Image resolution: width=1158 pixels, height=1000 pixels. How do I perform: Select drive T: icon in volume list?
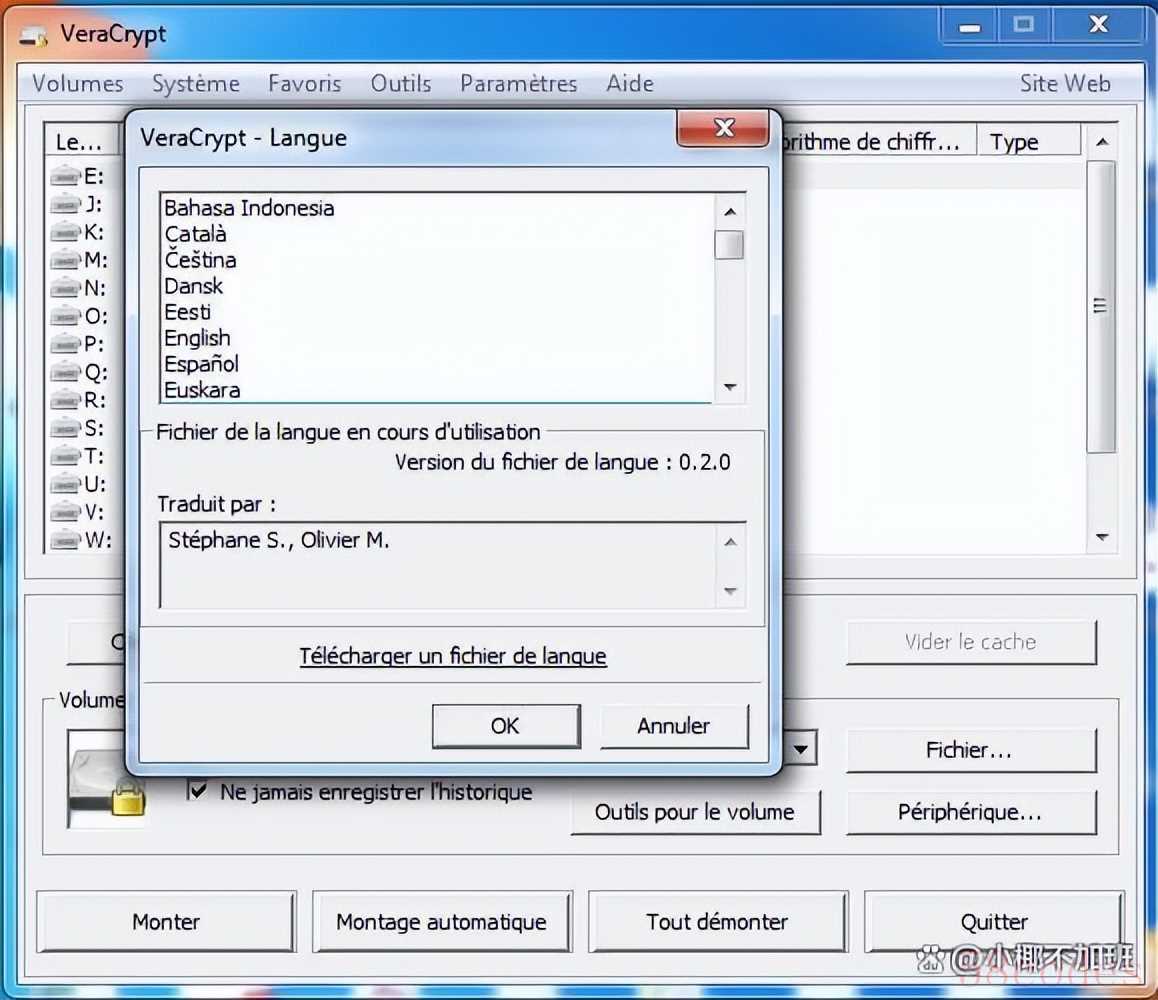coord(65,456)
